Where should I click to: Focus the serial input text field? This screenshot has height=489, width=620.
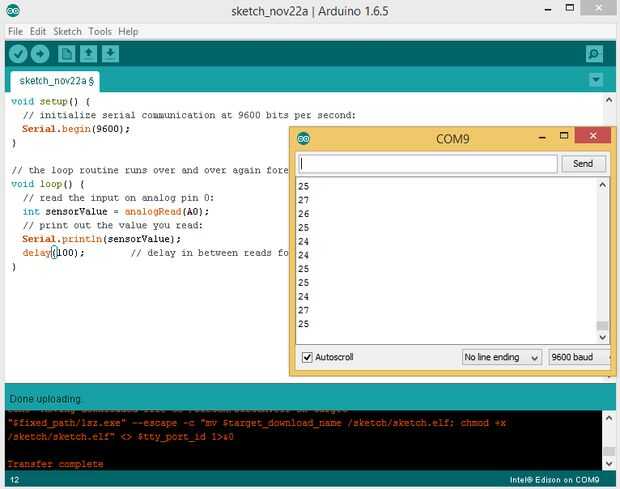click(427, 164)
